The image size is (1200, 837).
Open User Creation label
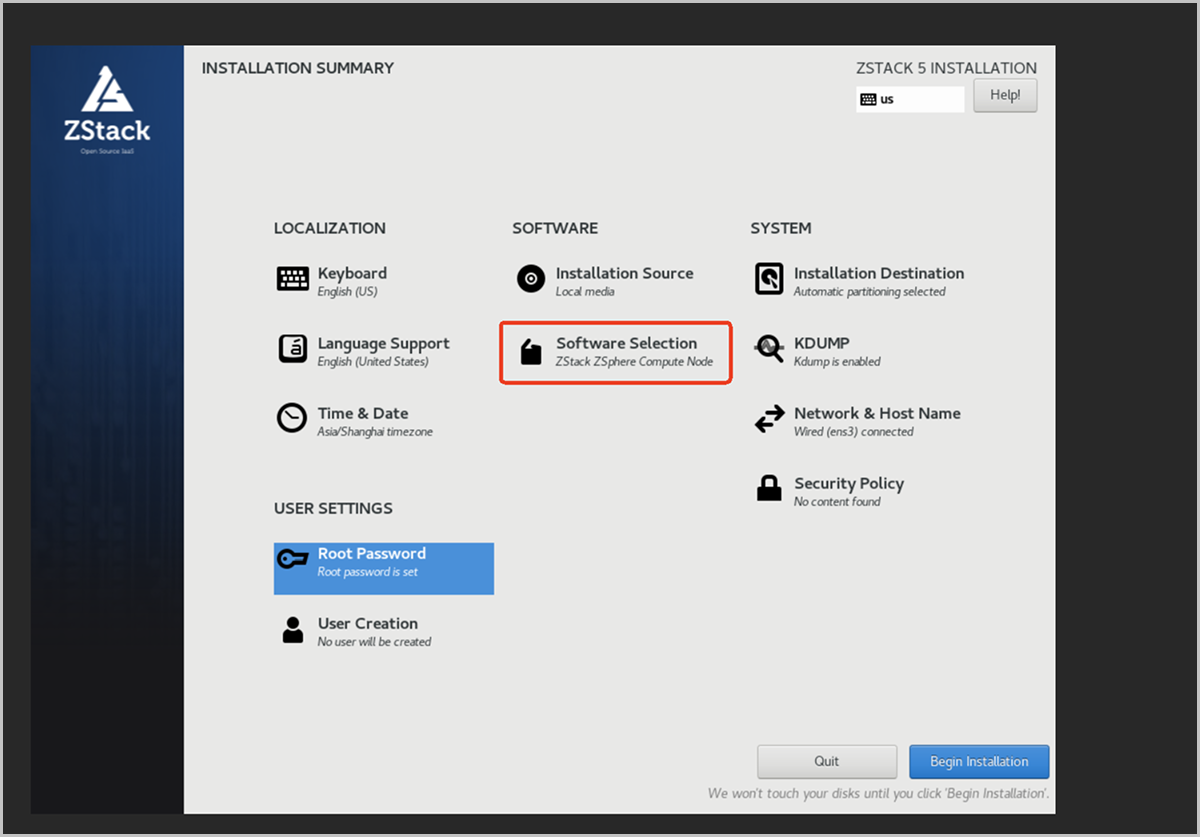(x=368, y=623)
